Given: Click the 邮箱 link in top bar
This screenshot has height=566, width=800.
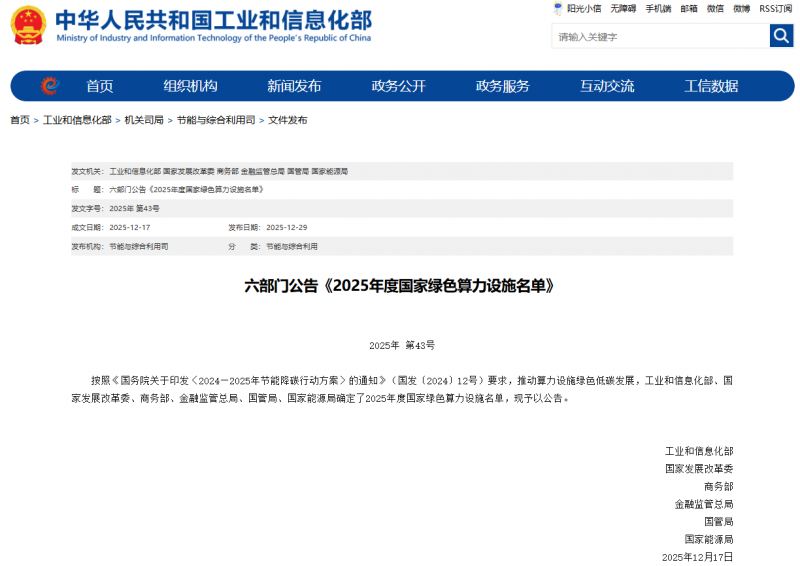Looking at the screenshot, I should tap(689, 9).
